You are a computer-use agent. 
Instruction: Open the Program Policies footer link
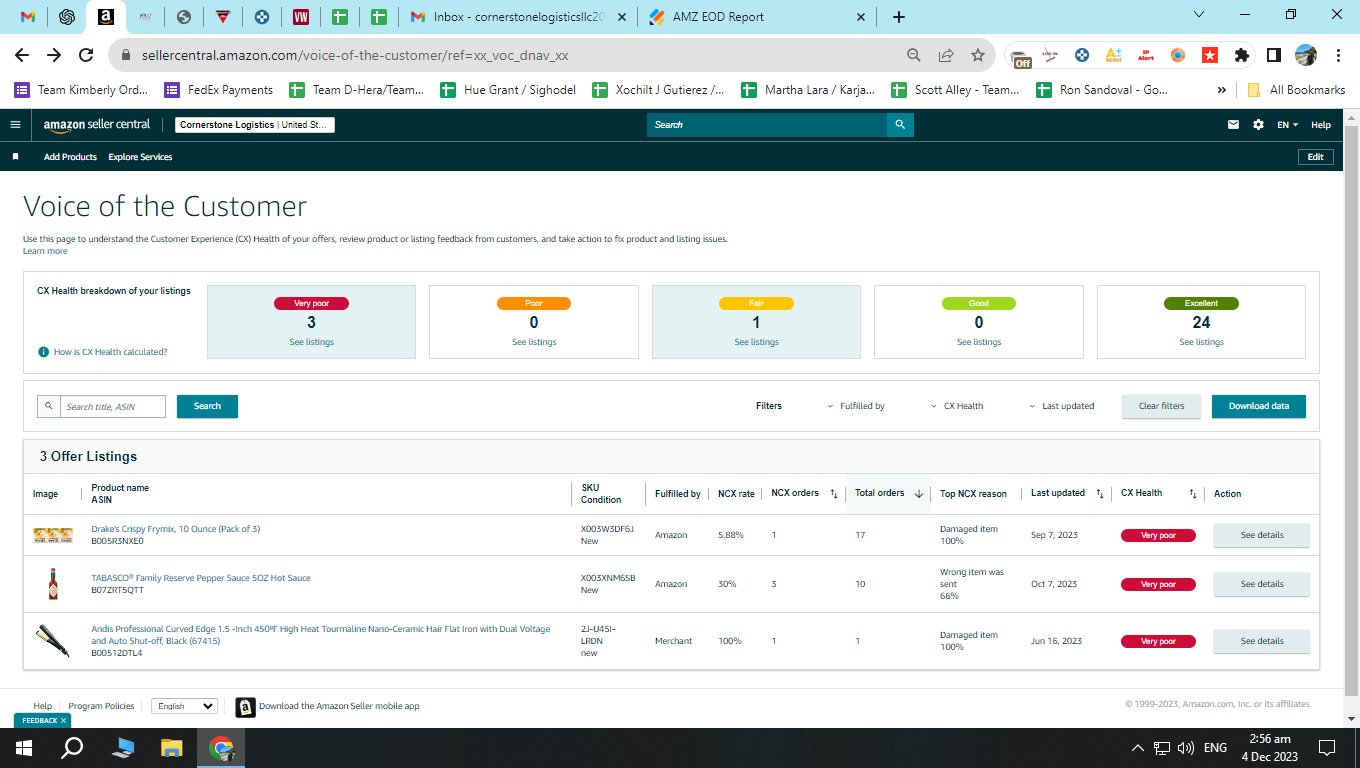tap(101, 706)
